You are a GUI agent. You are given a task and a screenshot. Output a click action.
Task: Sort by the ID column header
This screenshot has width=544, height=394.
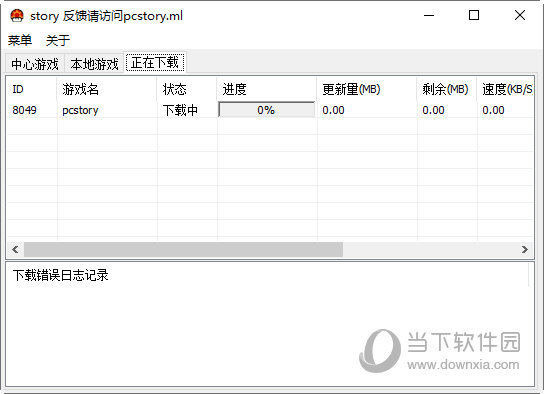tap(32, 89)
